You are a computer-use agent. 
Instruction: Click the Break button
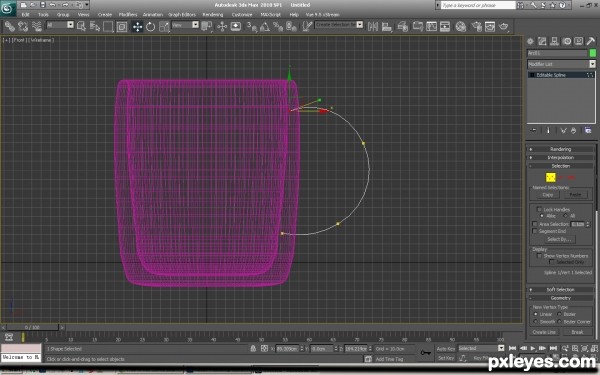pos(577,332)
